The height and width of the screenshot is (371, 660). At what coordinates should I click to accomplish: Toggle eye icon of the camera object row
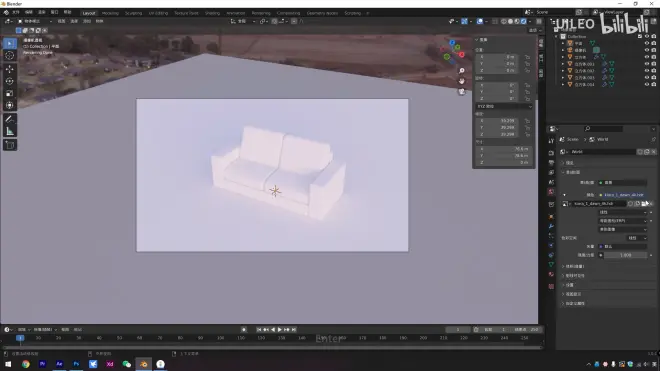tap(647, 50)
